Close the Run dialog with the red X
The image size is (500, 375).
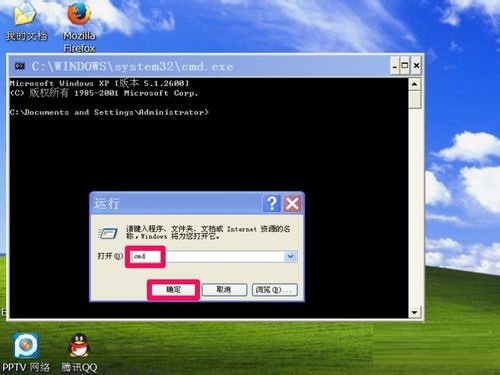tap(292, 203)
